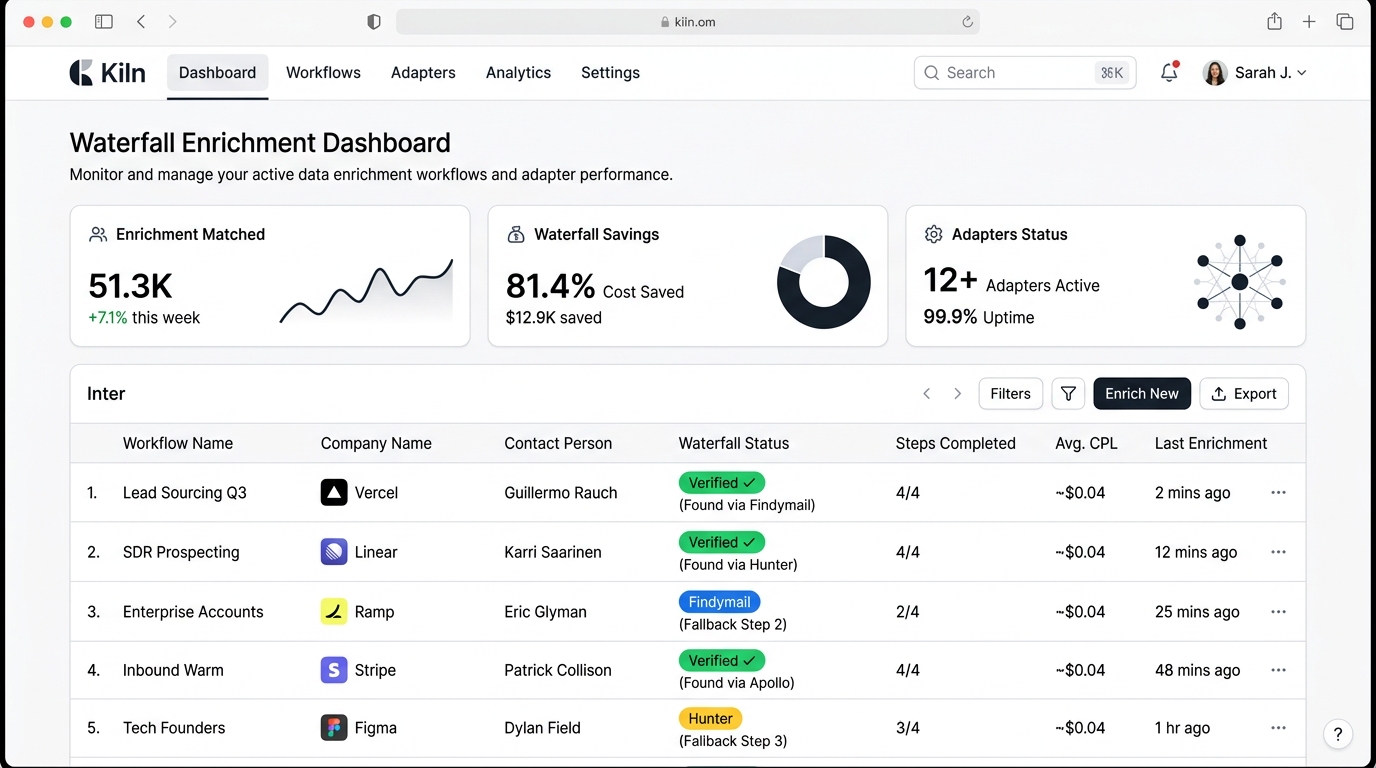Go to previous table page arrow
The height and width of the screenshot is (768, 1376).
927,394
